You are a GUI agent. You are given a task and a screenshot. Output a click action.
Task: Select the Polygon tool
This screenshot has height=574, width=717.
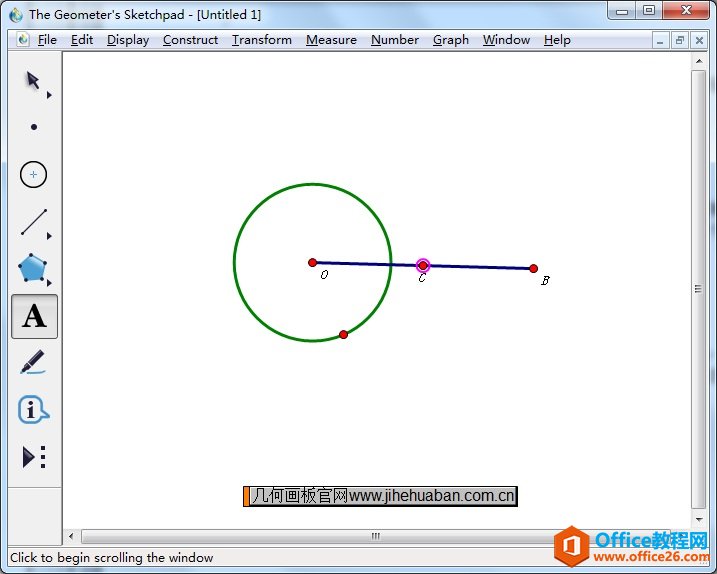click(33, 269)
